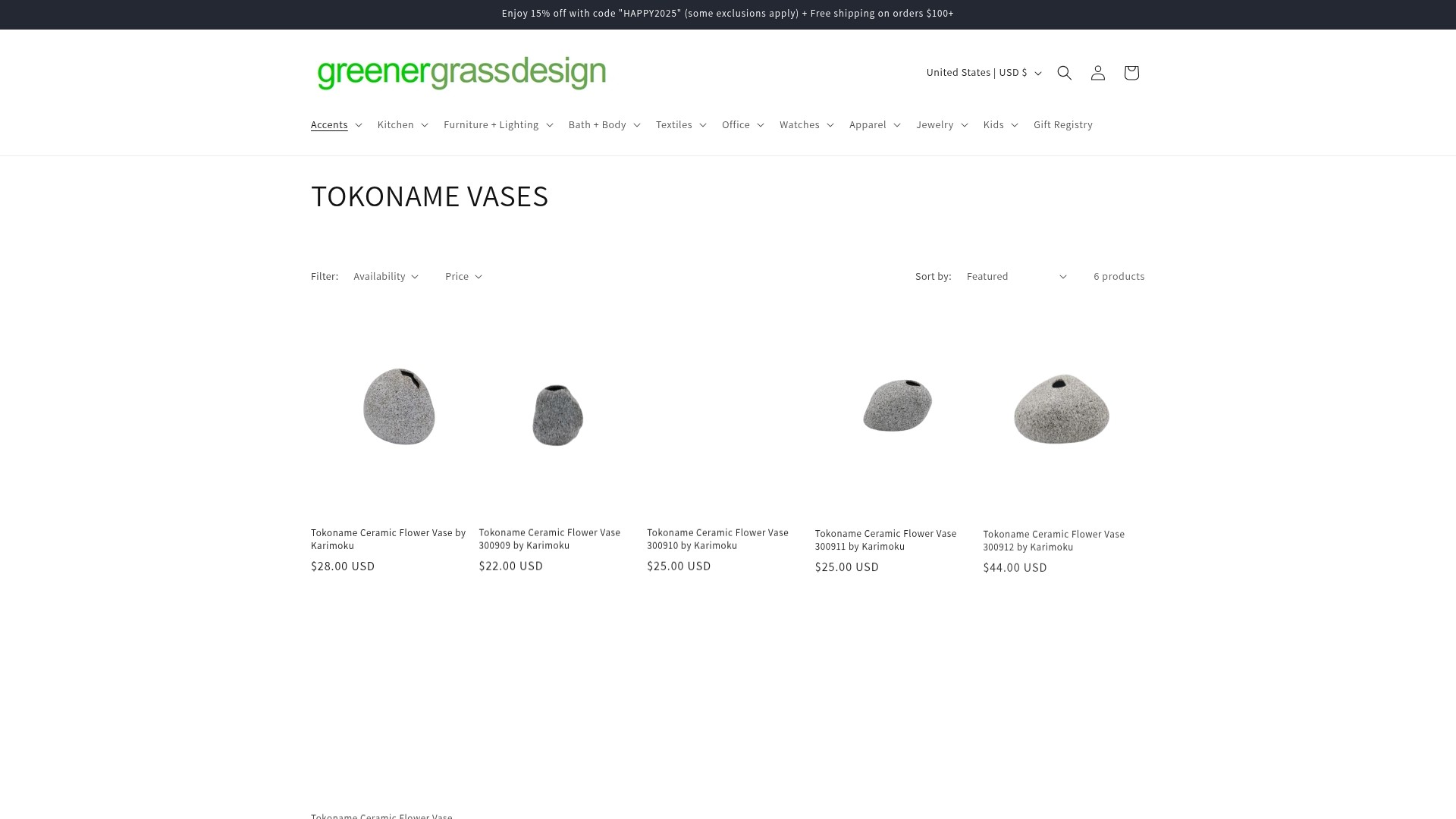Viewport: 1456px width, 819px height.
Task: Open the Availability filter dropdown
Action: 386,276
